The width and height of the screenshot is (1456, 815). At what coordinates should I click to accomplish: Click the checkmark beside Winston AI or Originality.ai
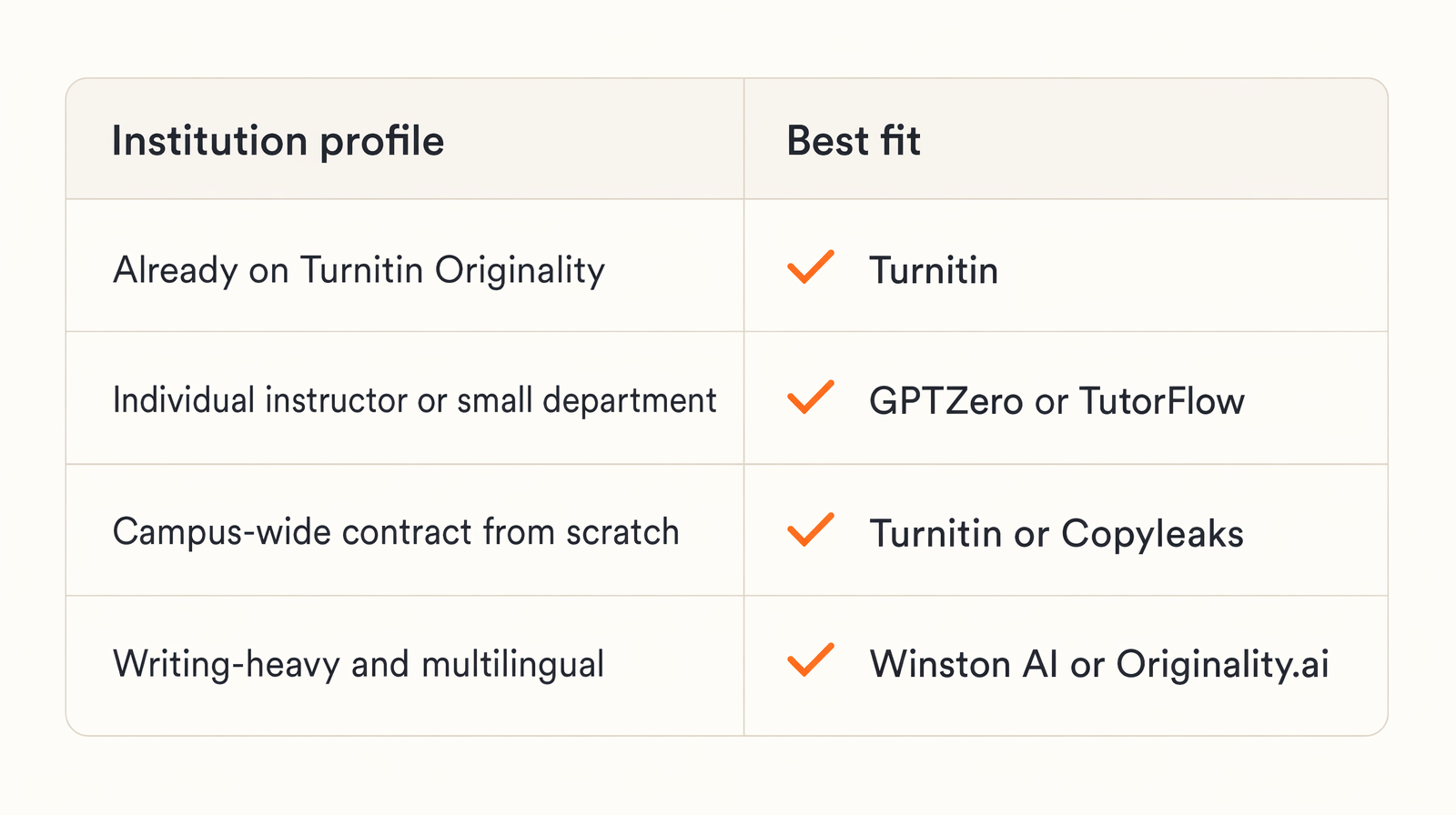[810, 660]
